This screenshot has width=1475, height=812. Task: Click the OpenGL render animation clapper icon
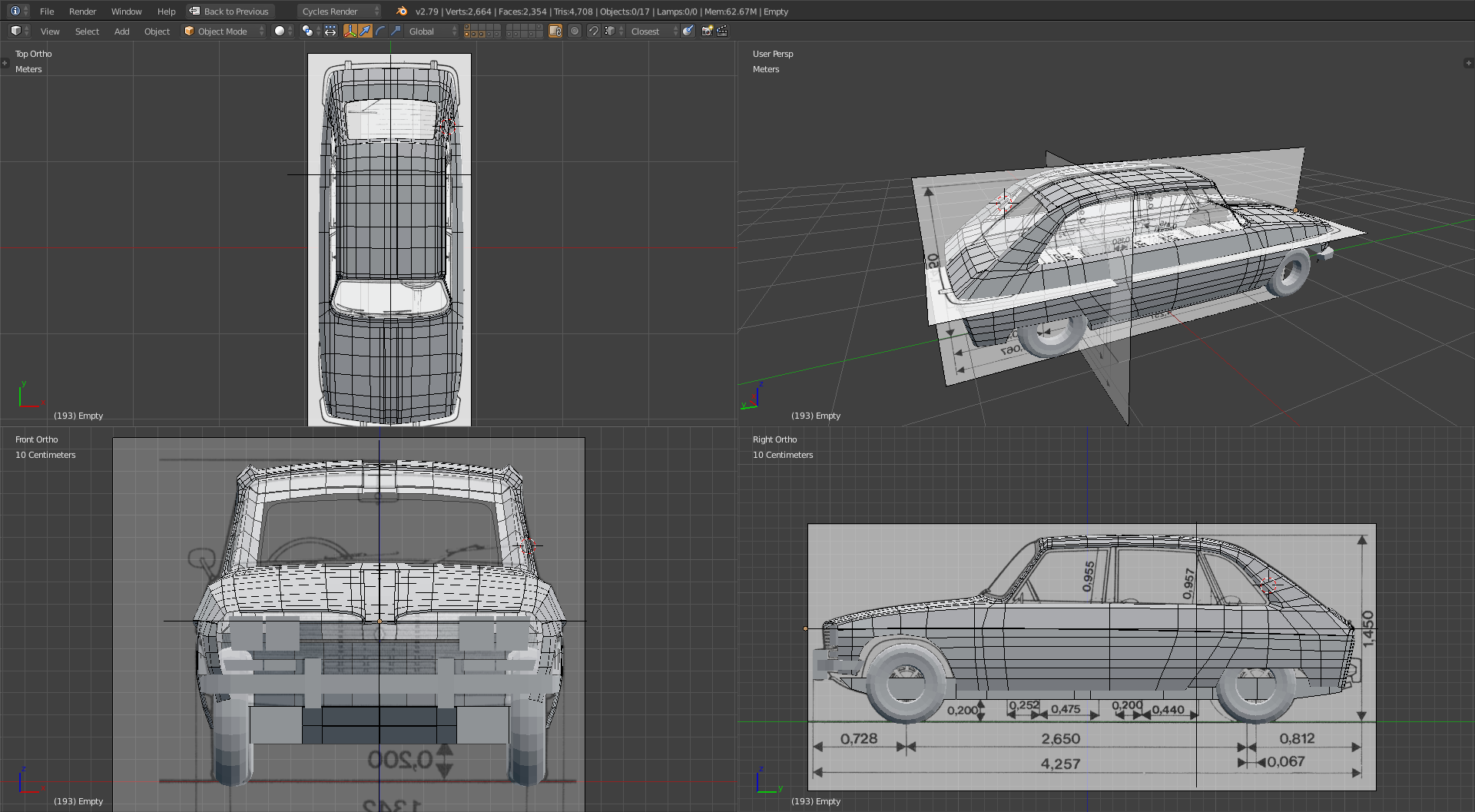pyautogui.click(x=722, y=31)
